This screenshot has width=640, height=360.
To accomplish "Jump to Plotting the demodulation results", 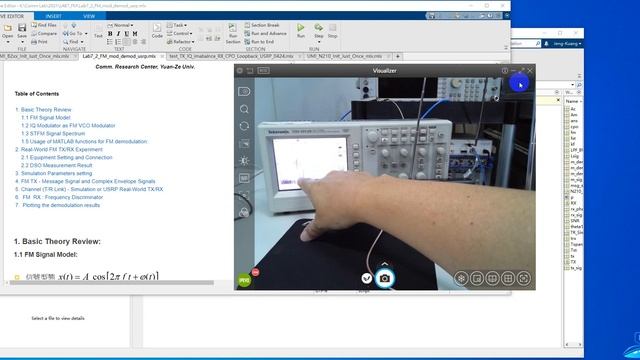I will (x=61, y=205).
